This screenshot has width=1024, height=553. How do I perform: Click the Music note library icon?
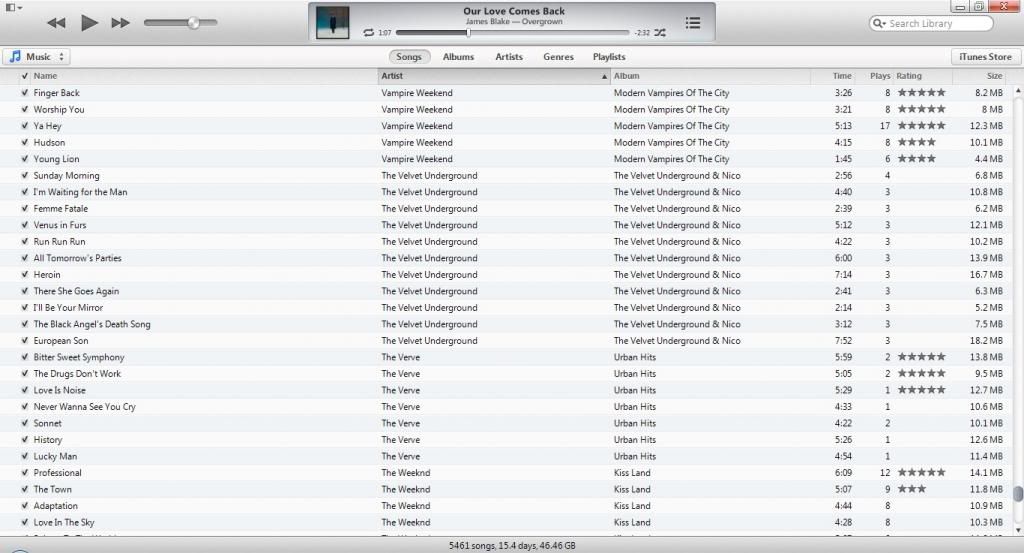pyautogui.click(x=14, y=57)
